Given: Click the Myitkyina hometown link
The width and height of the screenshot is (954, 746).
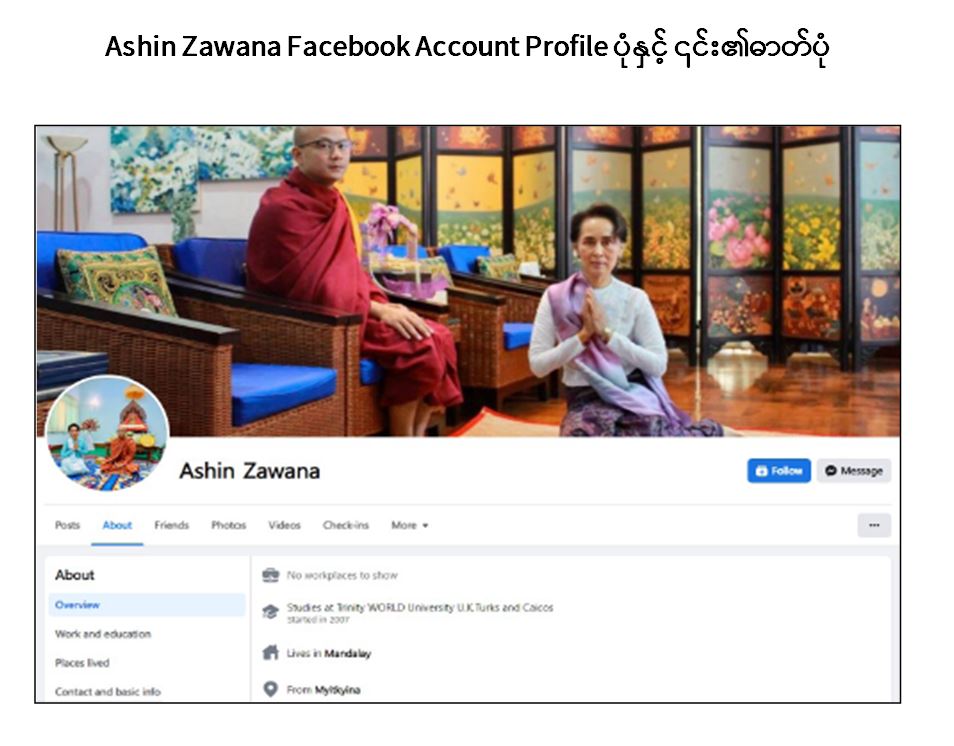Looking at the screenshot, I should [x=338, y=690].
